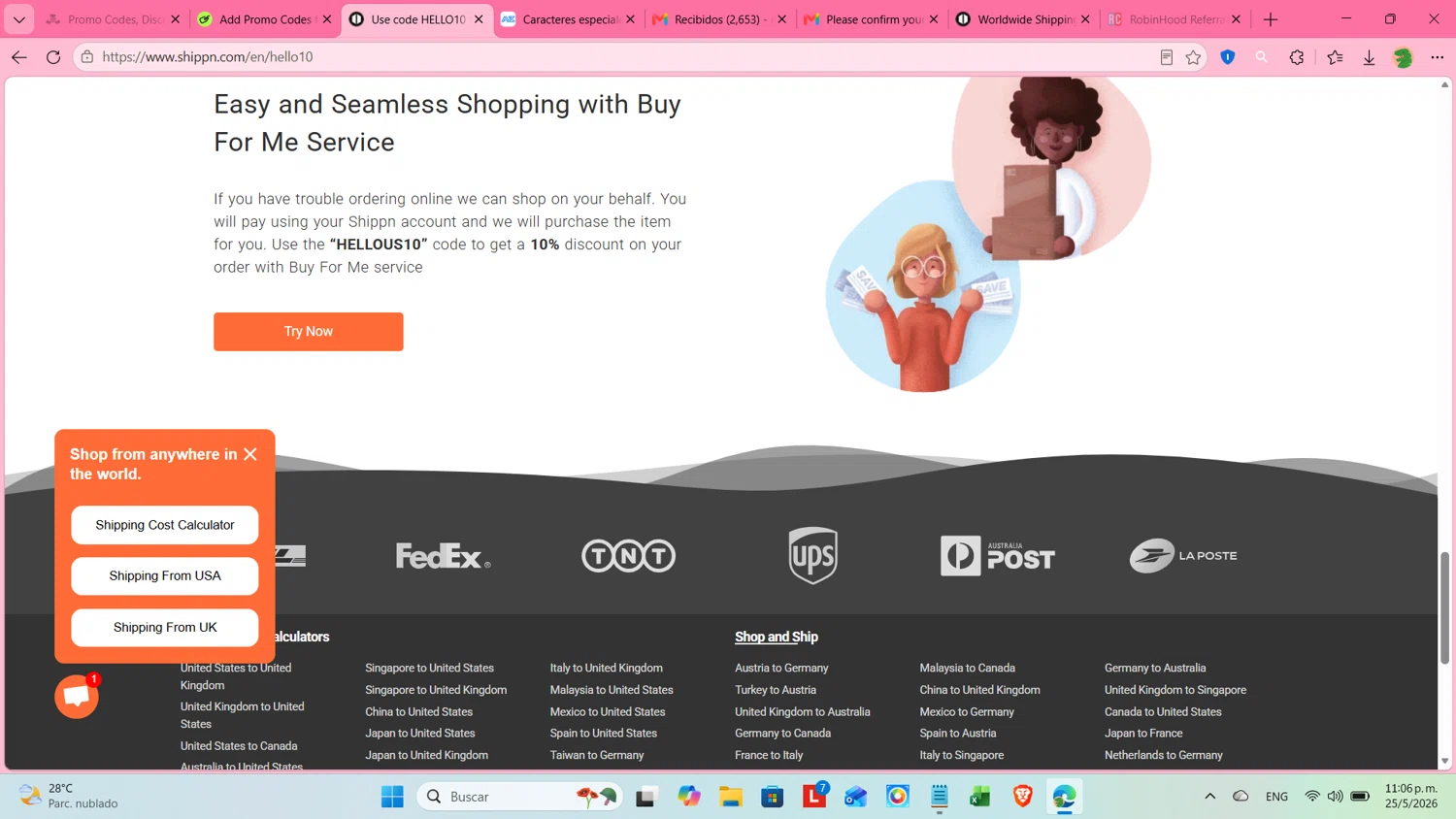
Task: Add this page to favorites star
Action: click(x=1193, y=57)
